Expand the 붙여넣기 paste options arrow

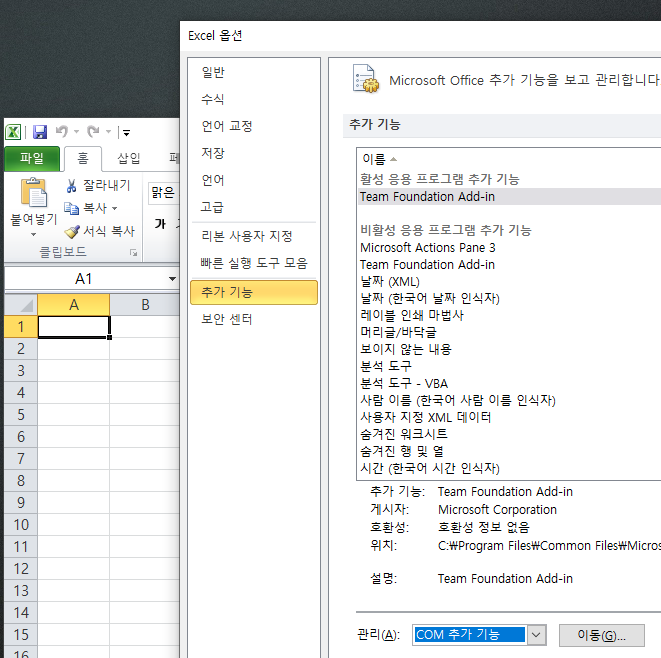click(33, 234)
